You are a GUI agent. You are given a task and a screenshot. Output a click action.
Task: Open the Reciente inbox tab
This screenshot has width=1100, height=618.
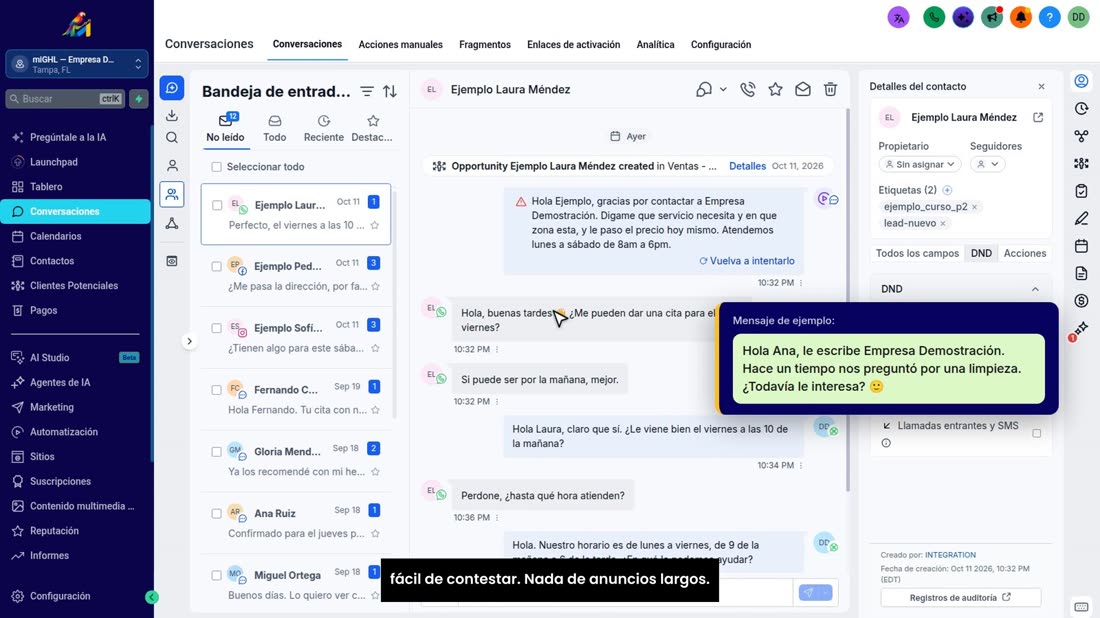(x=323, y=129)
